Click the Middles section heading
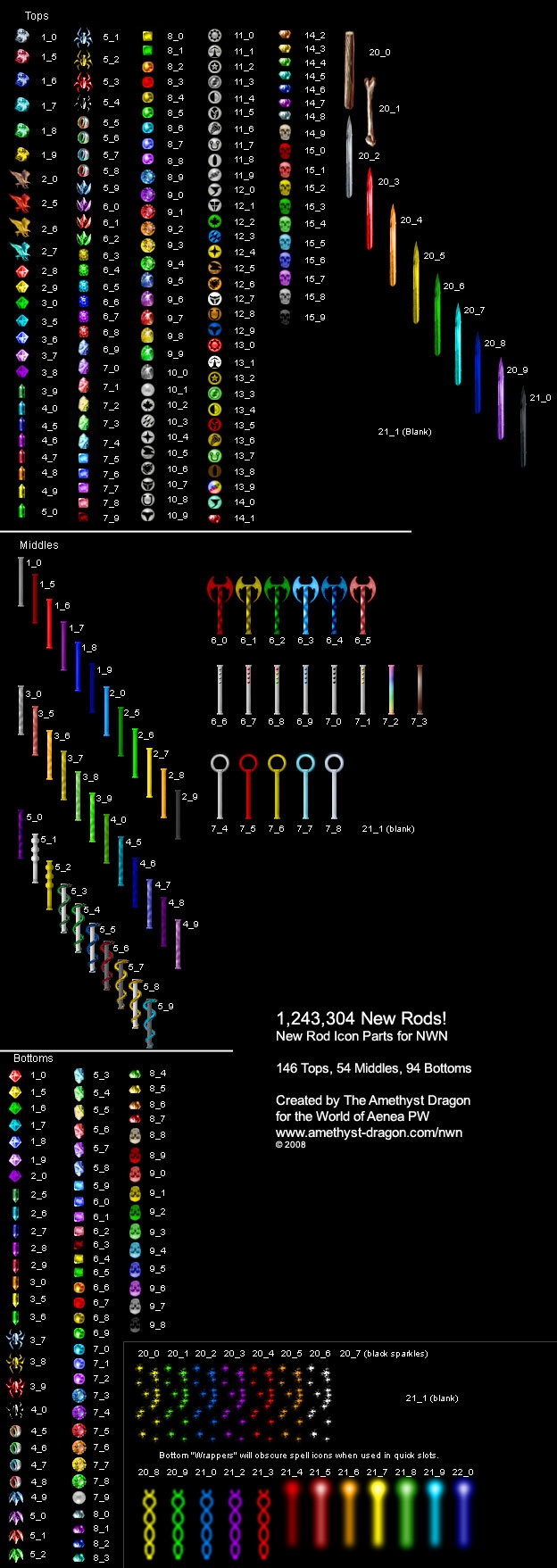557x1568 pixels. tap(39, 544)
